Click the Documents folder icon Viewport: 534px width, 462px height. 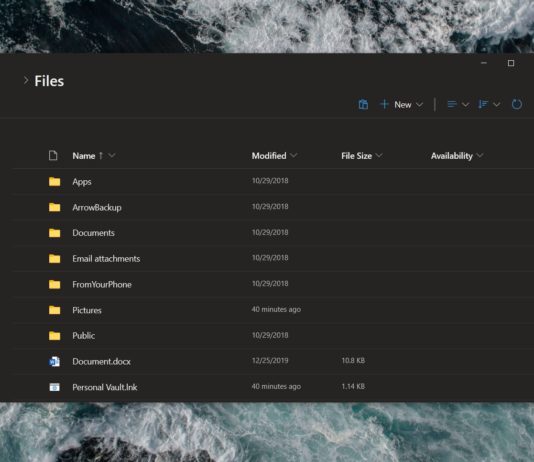54,233
